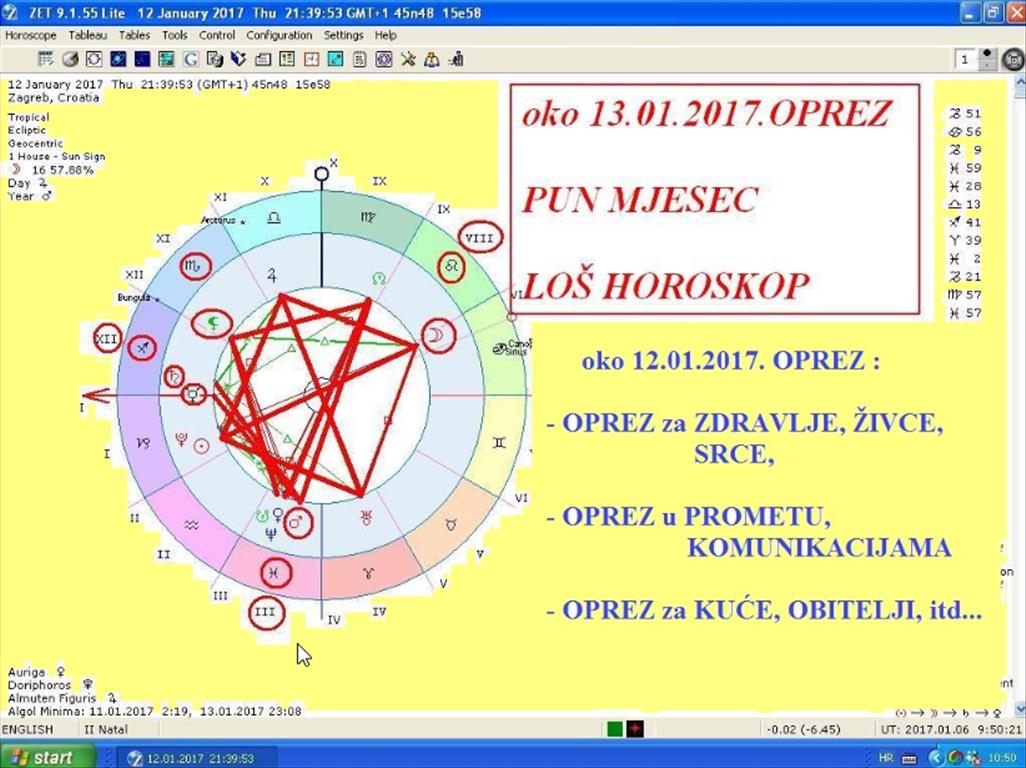Click the G icon in the toolbar
The height and width of the screenshot is (768, 1026).
190,59
